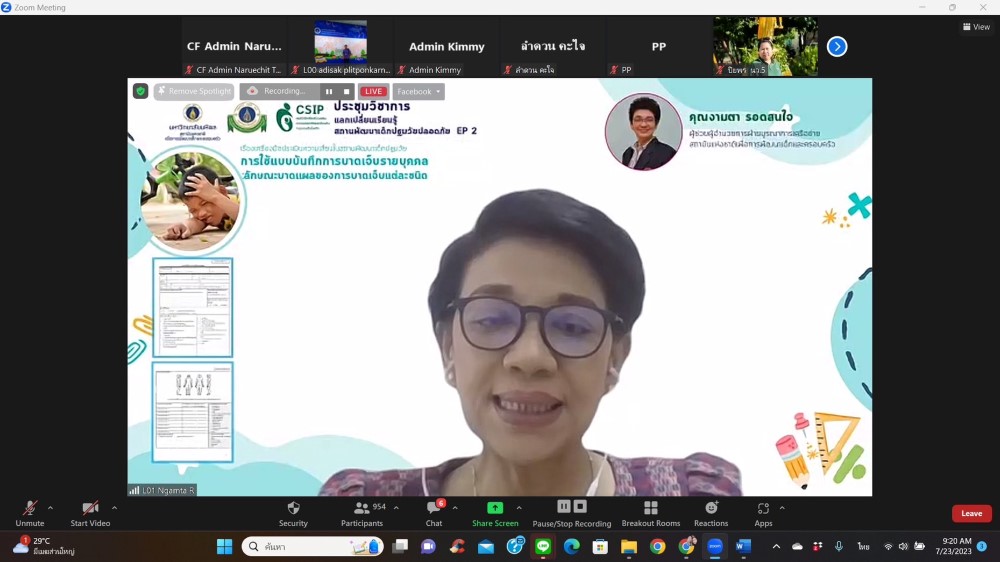Expand audio options arrow next to Unmute
The height and width of the screenshot is (562, 1000).
pyautogui.click(x=50, y=508)
